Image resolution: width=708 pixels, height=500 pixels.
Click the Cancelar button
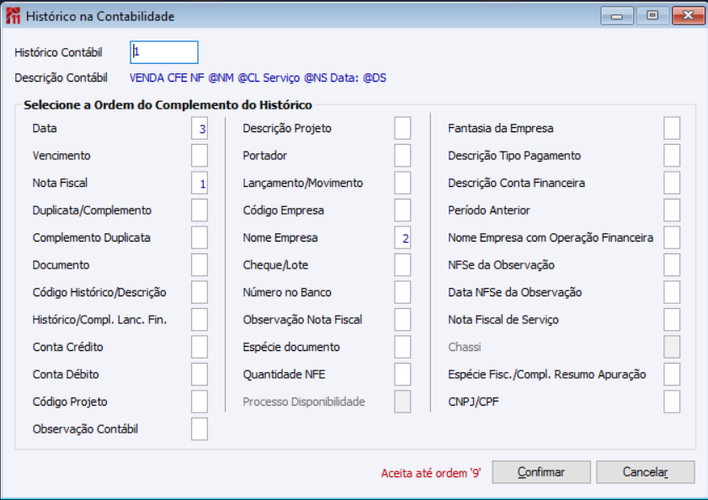(x=645, y=472)
